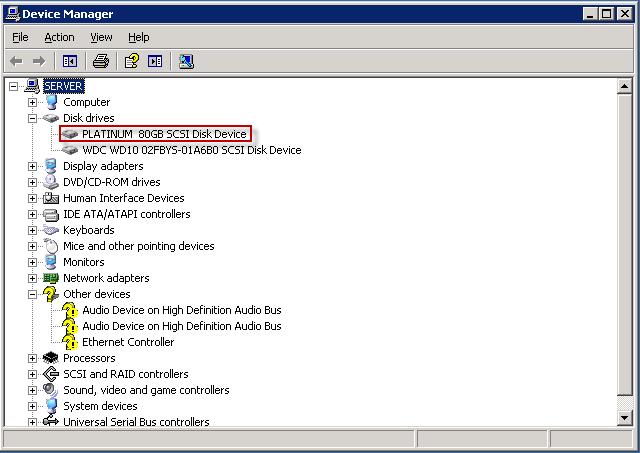Collapse the Disk drives node
Screen dimensions: 640x453
point(33,118)
